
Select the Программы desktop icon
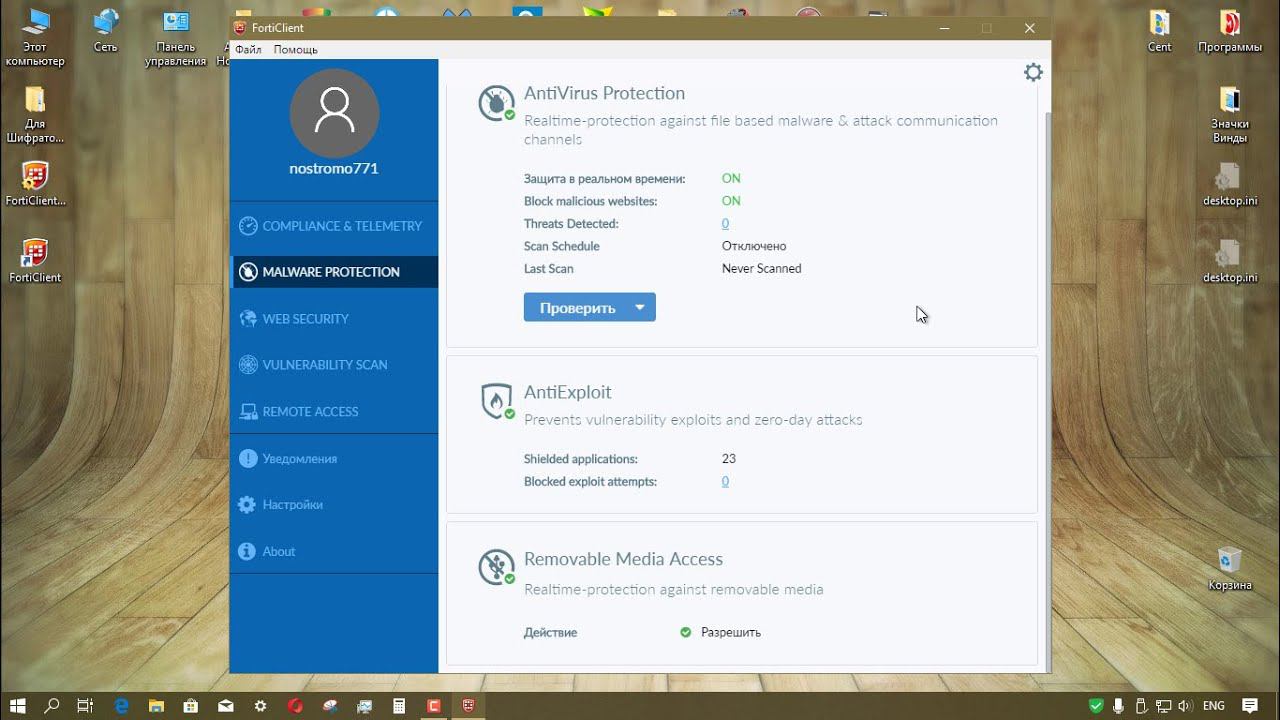1229,31
